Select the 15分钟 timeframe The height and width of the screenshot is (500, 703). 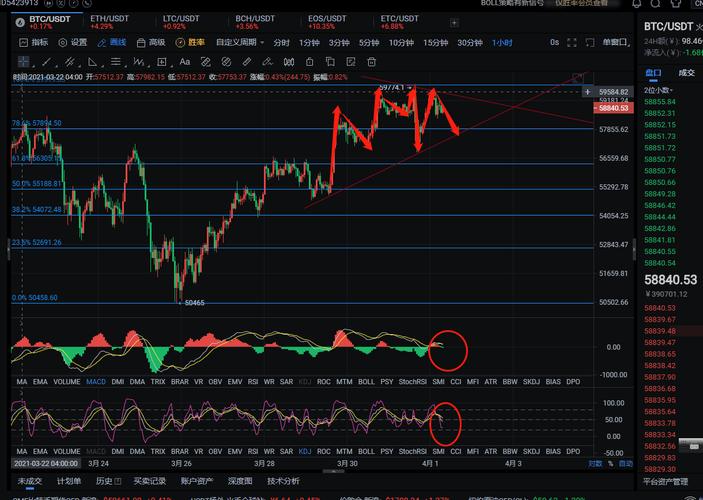tap(434, 43)
